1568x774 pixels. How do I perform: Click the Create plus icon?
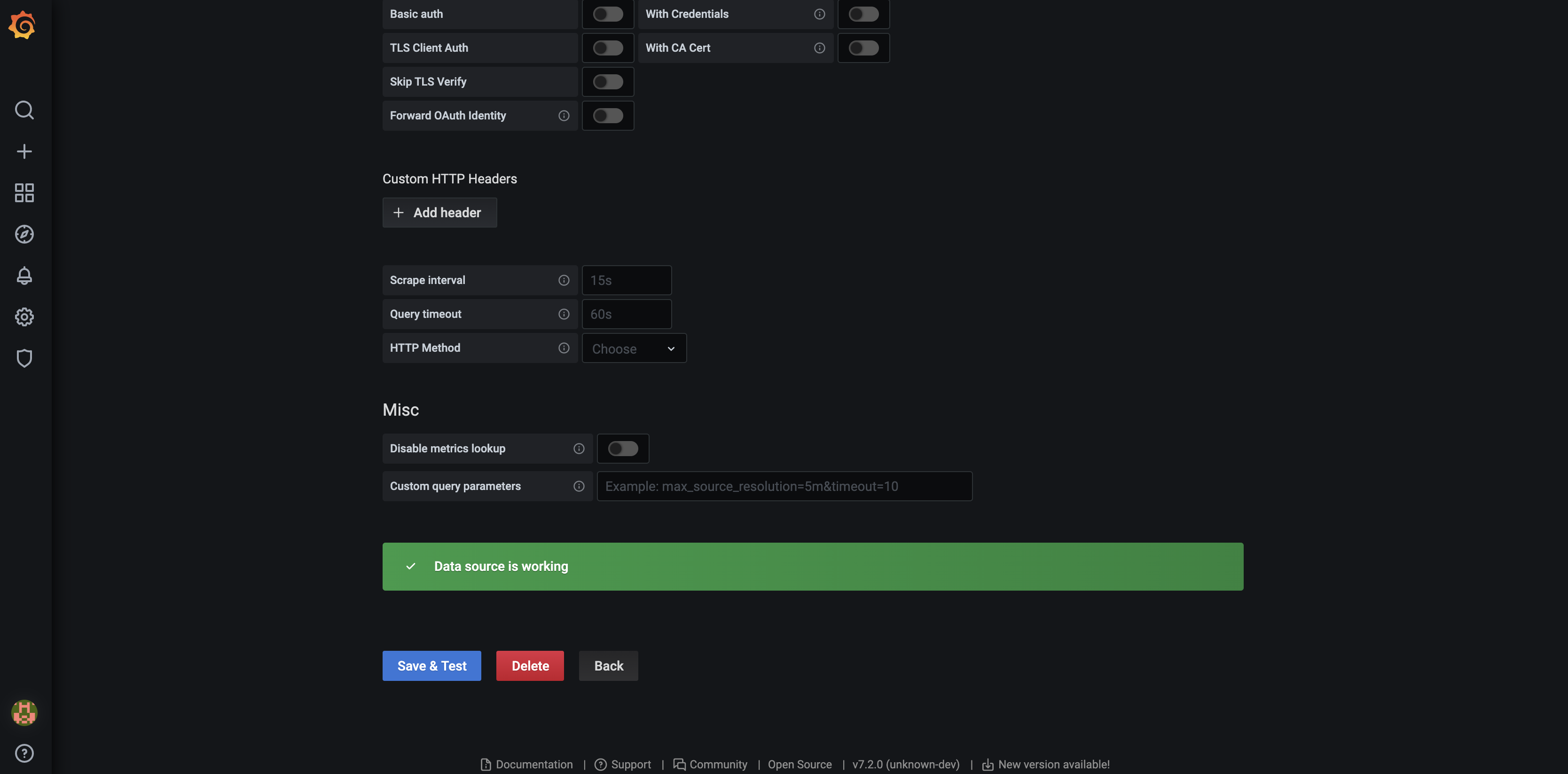(24, 151)
